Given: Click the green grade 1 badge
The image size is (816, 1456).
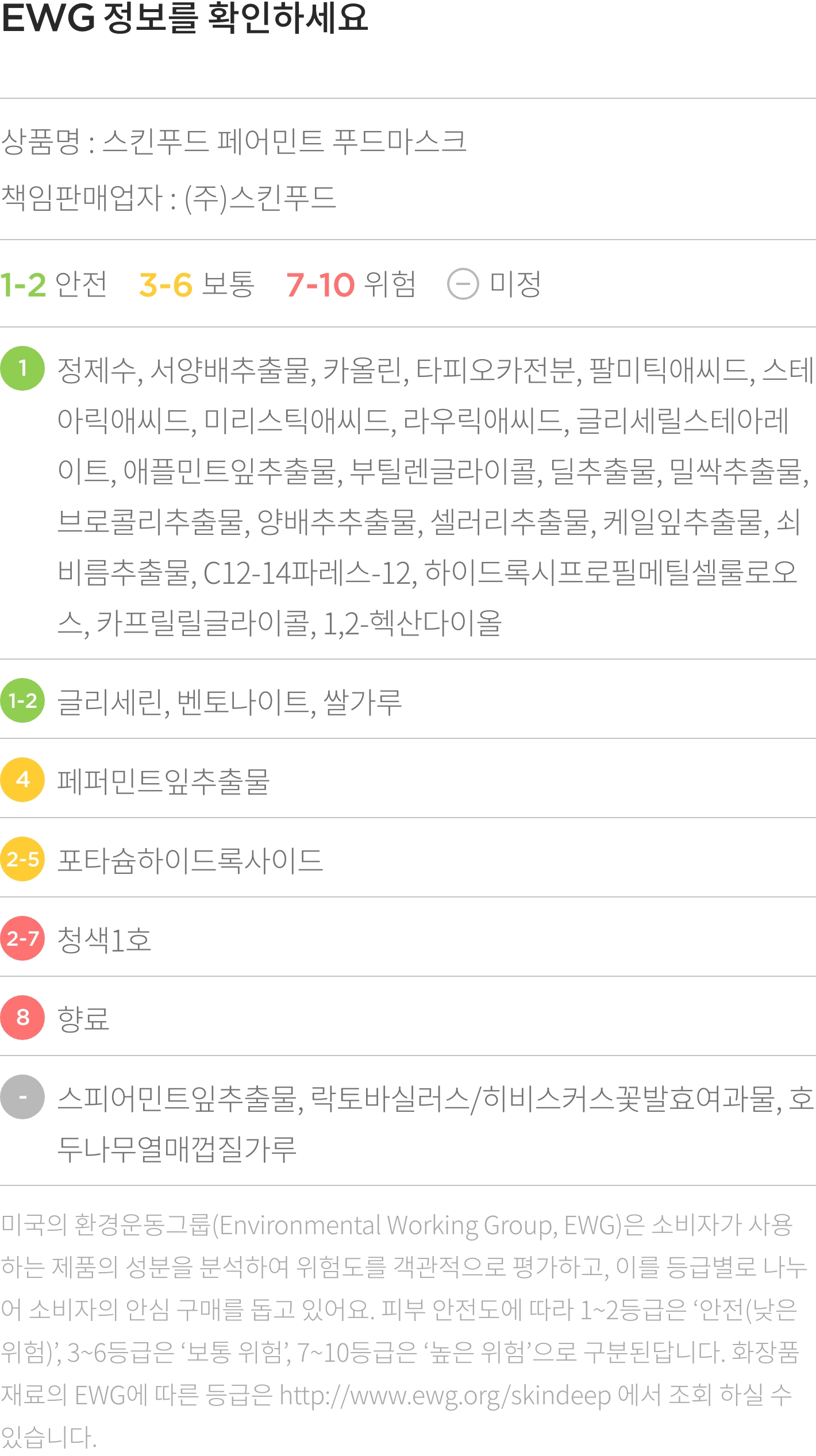Looking at the screenshot, I should 22,368.
